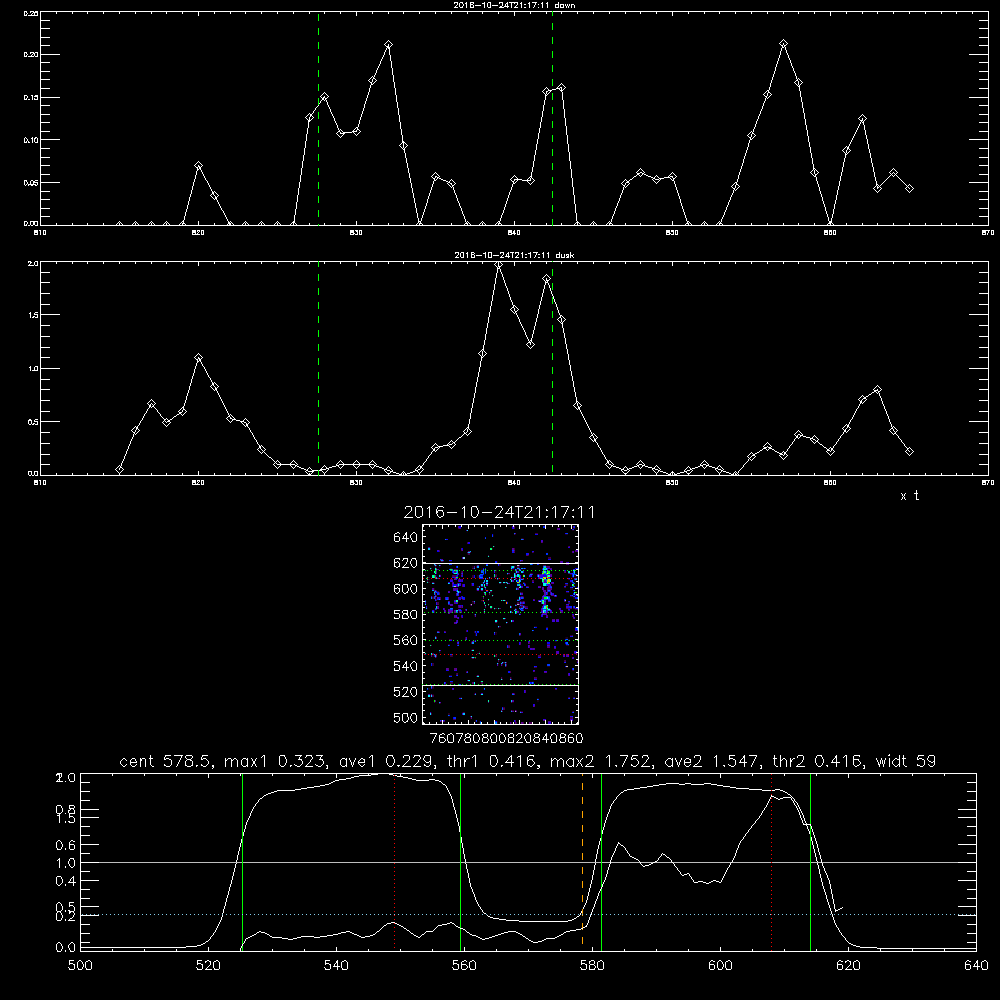Click the 640 label on bottom plot x-axis

(976, 966)
